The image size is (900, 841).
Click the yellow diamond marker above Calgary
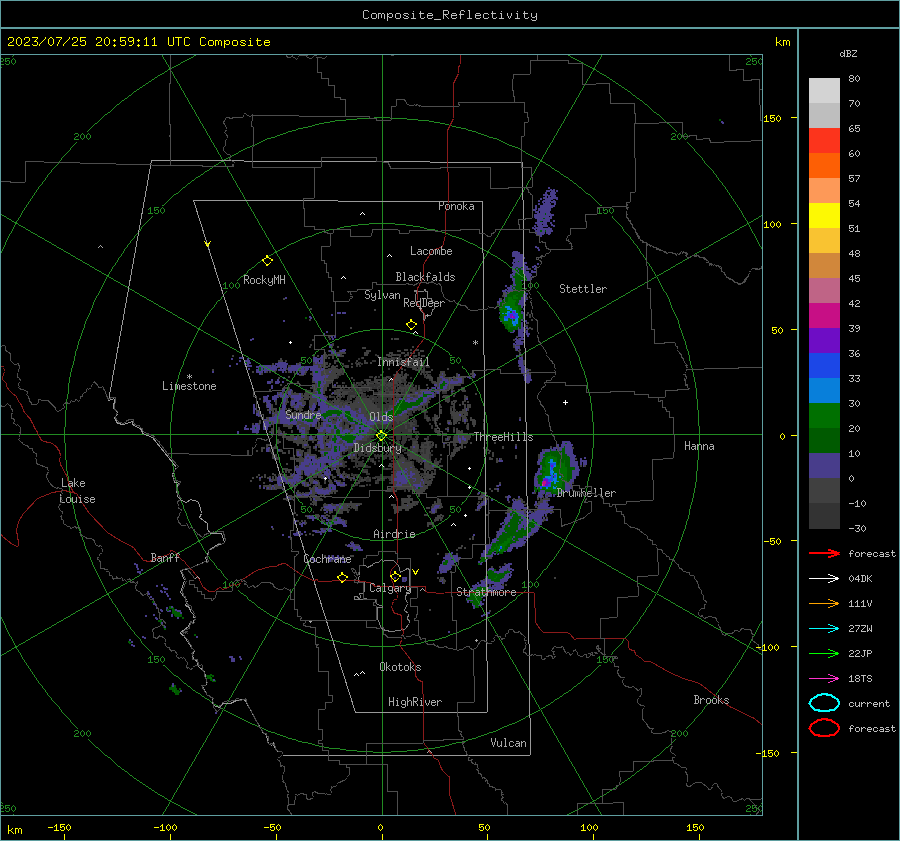[x=395, y=576]
